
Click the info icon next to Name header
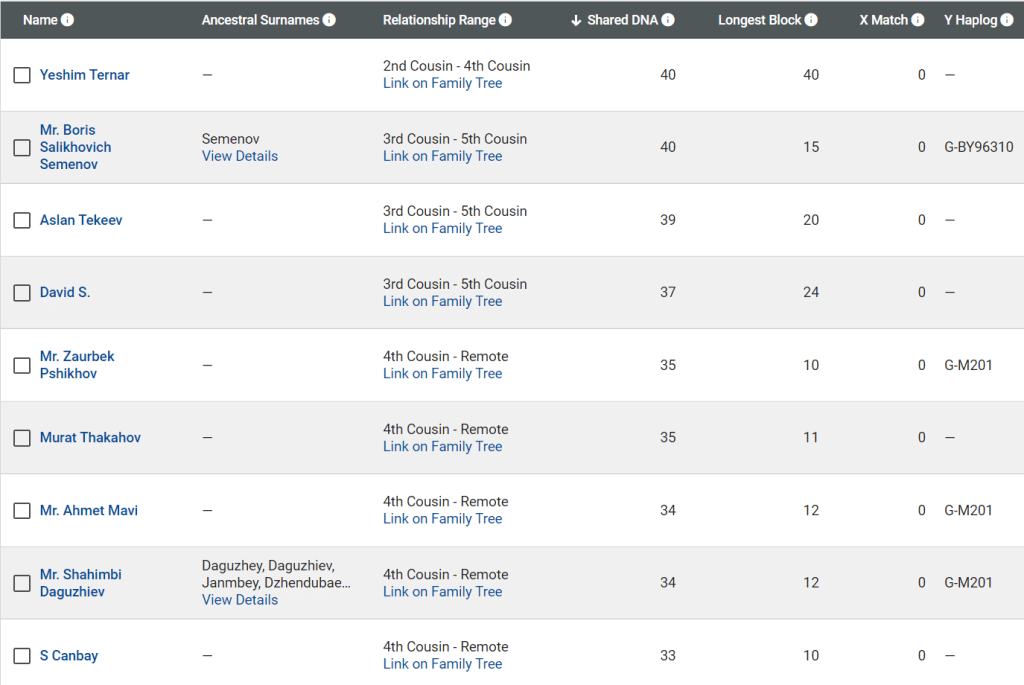(68, 20)
